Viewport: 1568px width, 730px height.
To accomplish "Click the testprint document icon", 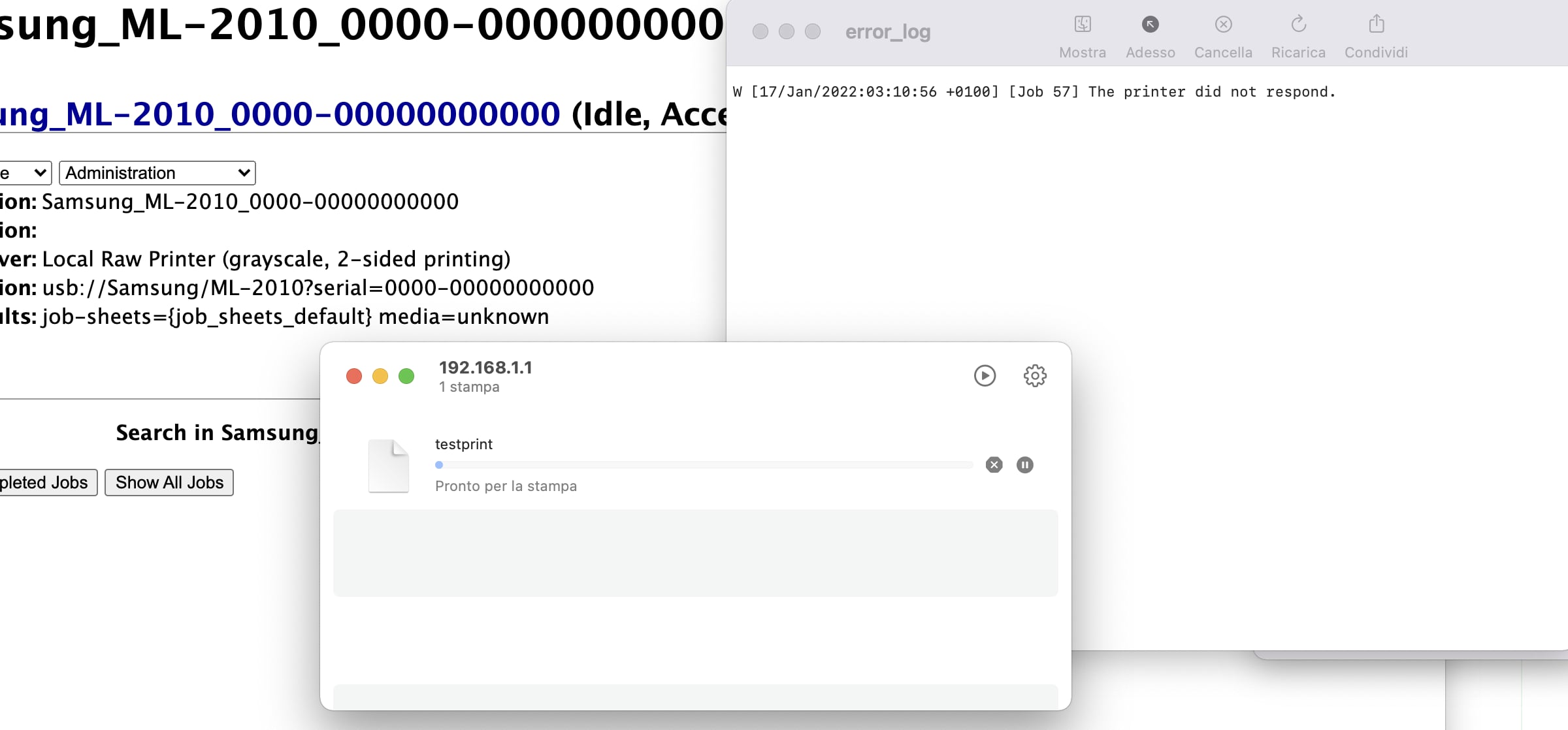I will 389,466.
